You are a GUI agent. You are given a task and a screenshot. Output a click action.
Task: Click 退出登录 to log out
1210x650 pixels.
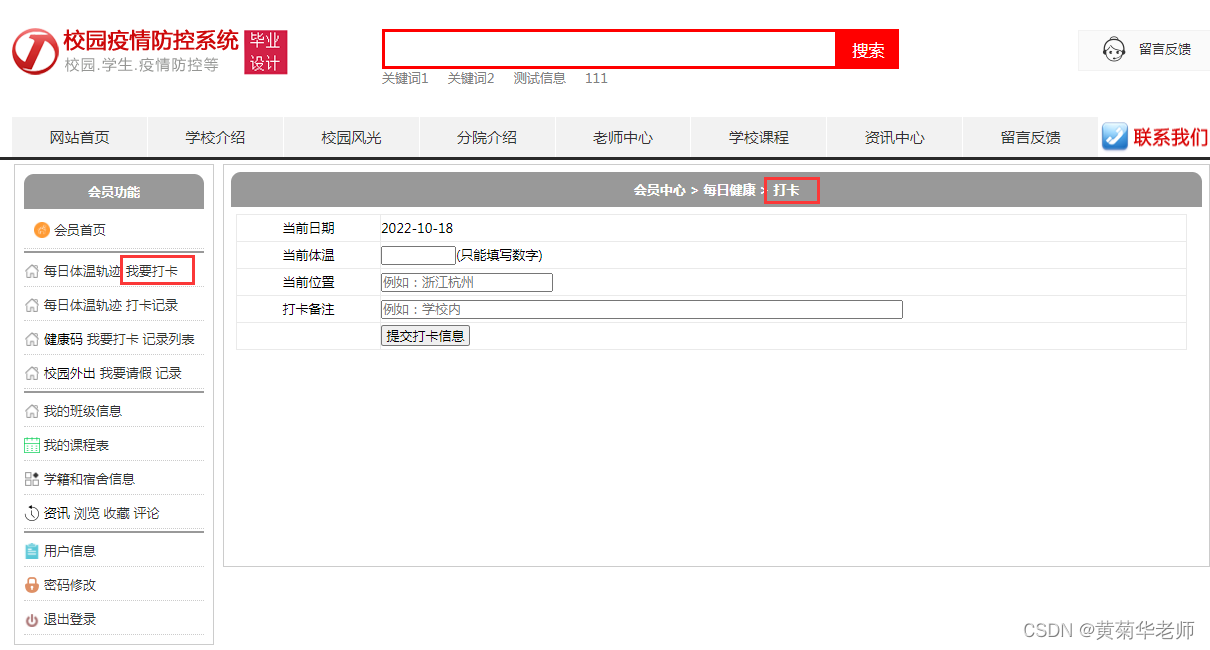[x=70, y=619]
